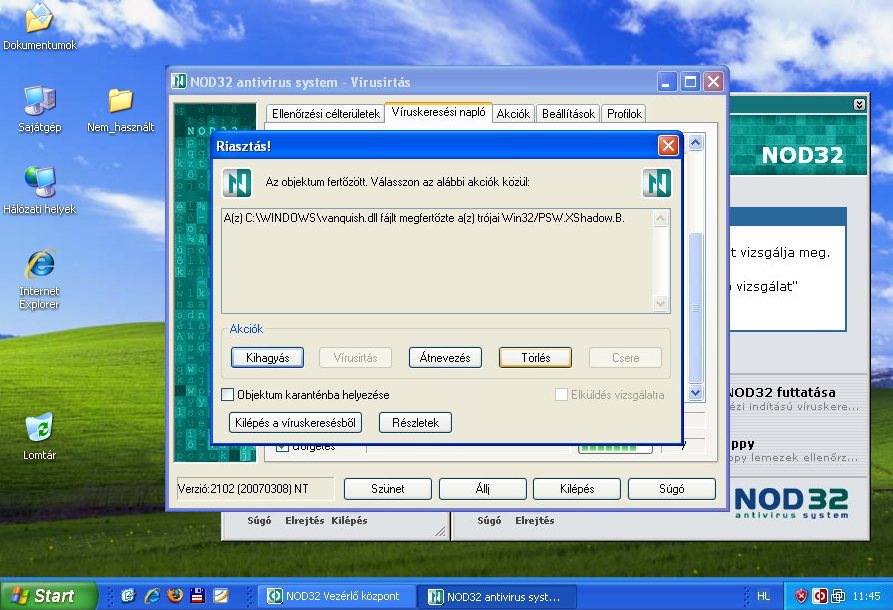Open the Beállítások tab

click(x=568, y=114)
